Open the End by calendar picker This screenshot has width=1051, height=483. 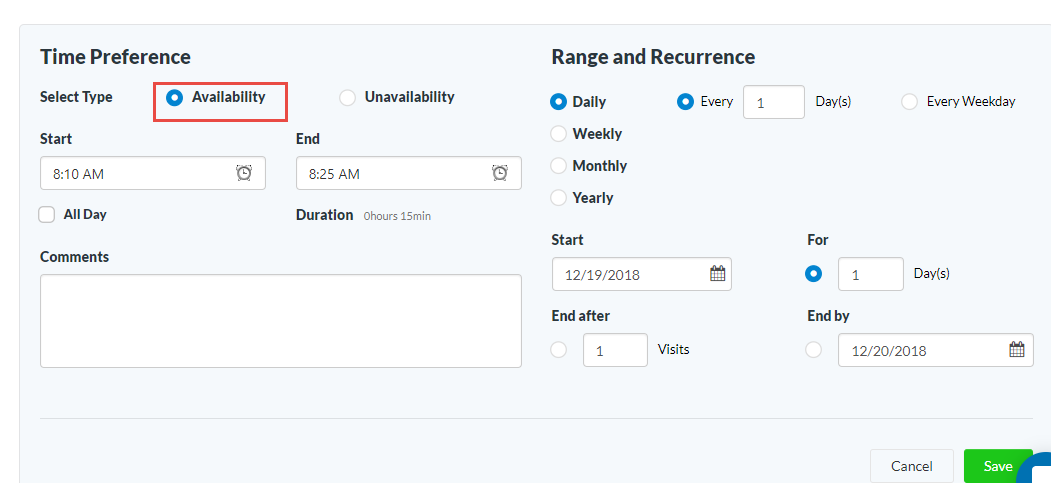click(1017, 350)
